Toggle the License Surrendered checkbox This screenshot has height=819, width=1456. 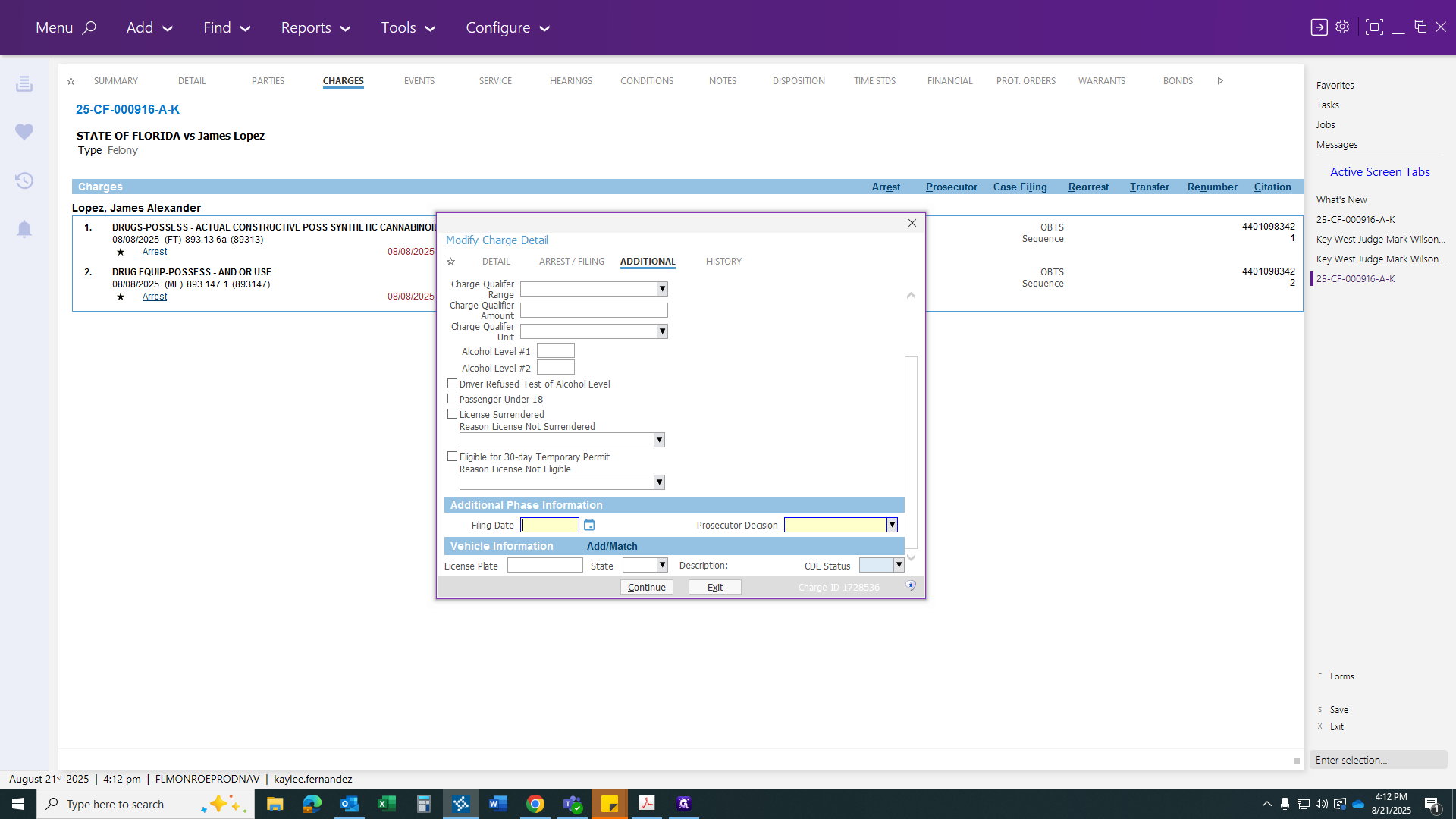pos(452,414)
